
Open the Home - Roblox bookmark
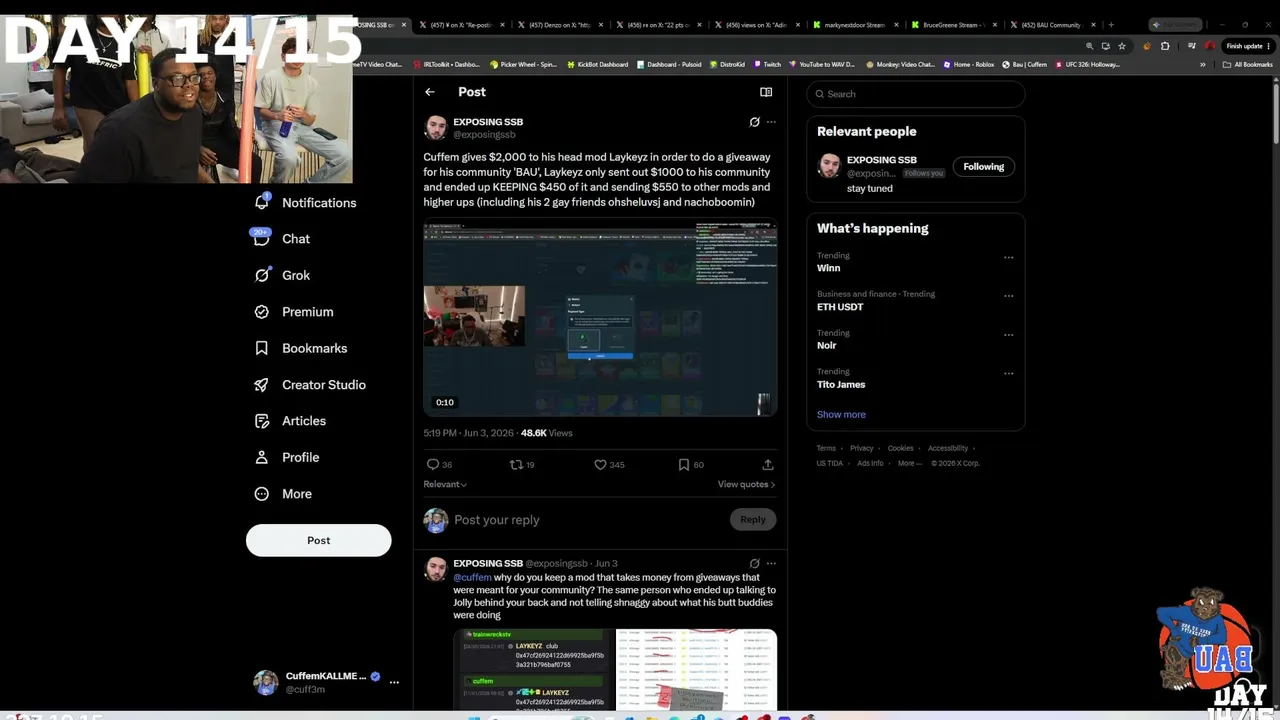(x=968, y=64)
